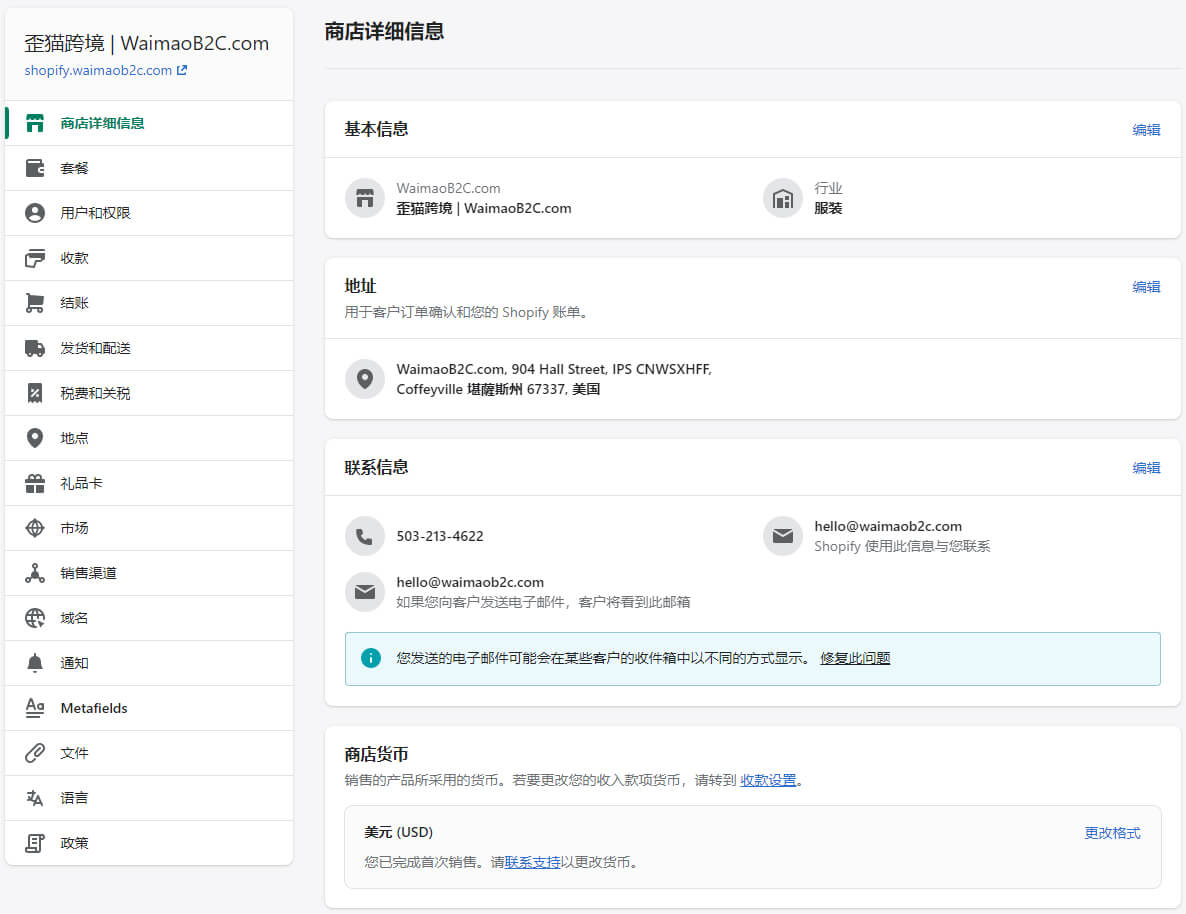Click the bell icon beside 通知
The height and width of the screenshot is (914, 1186).
[35, 664]
